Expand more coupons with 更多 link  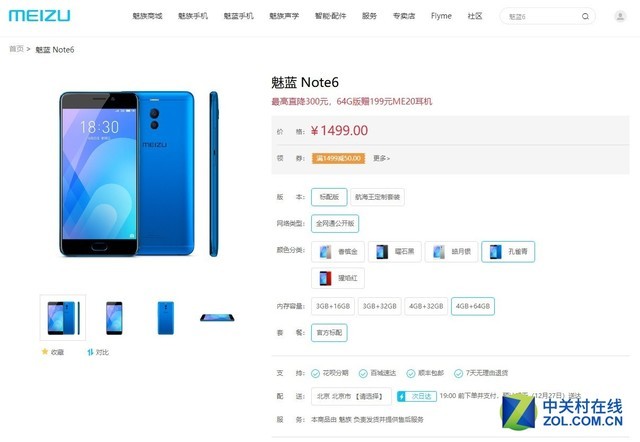click(x=381, y=158)
